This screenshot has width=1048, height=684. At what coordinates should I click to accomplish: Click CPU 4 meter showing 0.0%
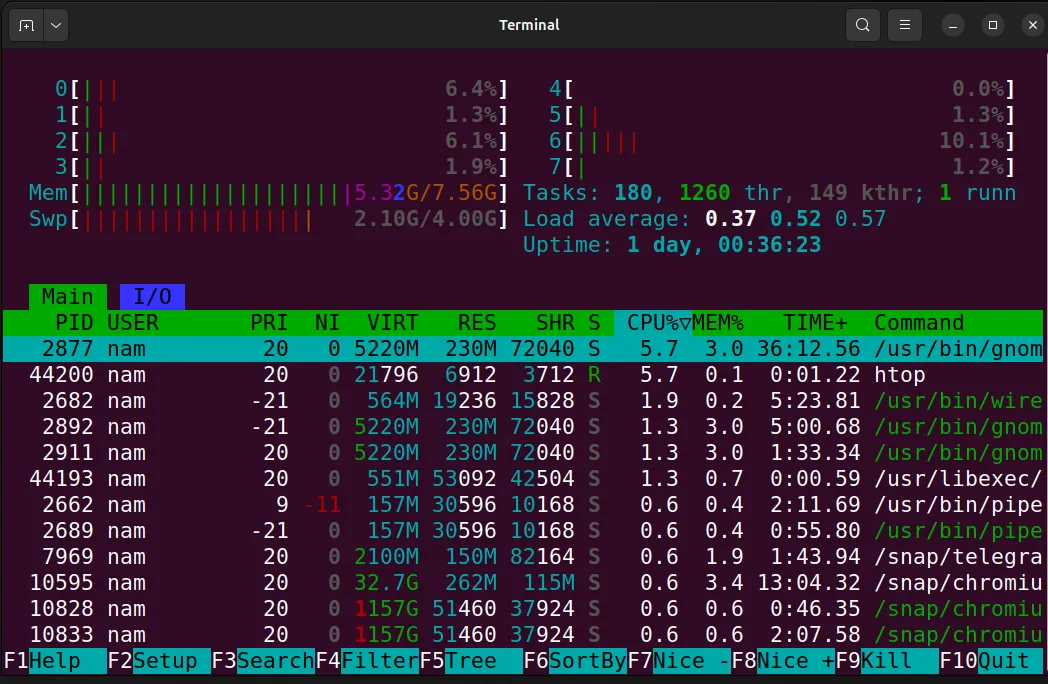tap(782, 89)
